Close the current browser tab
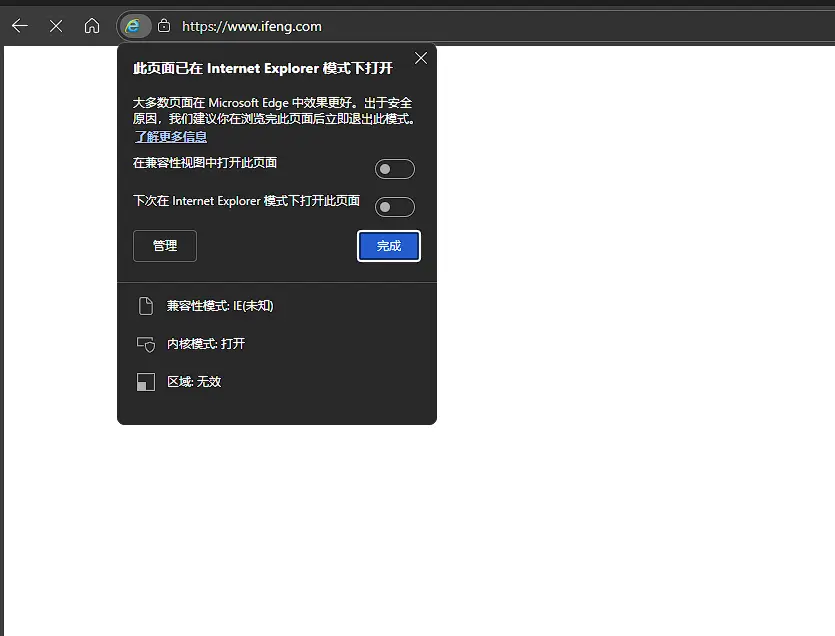The width and height of the screenshot is (835, 636). pos(55,26)
